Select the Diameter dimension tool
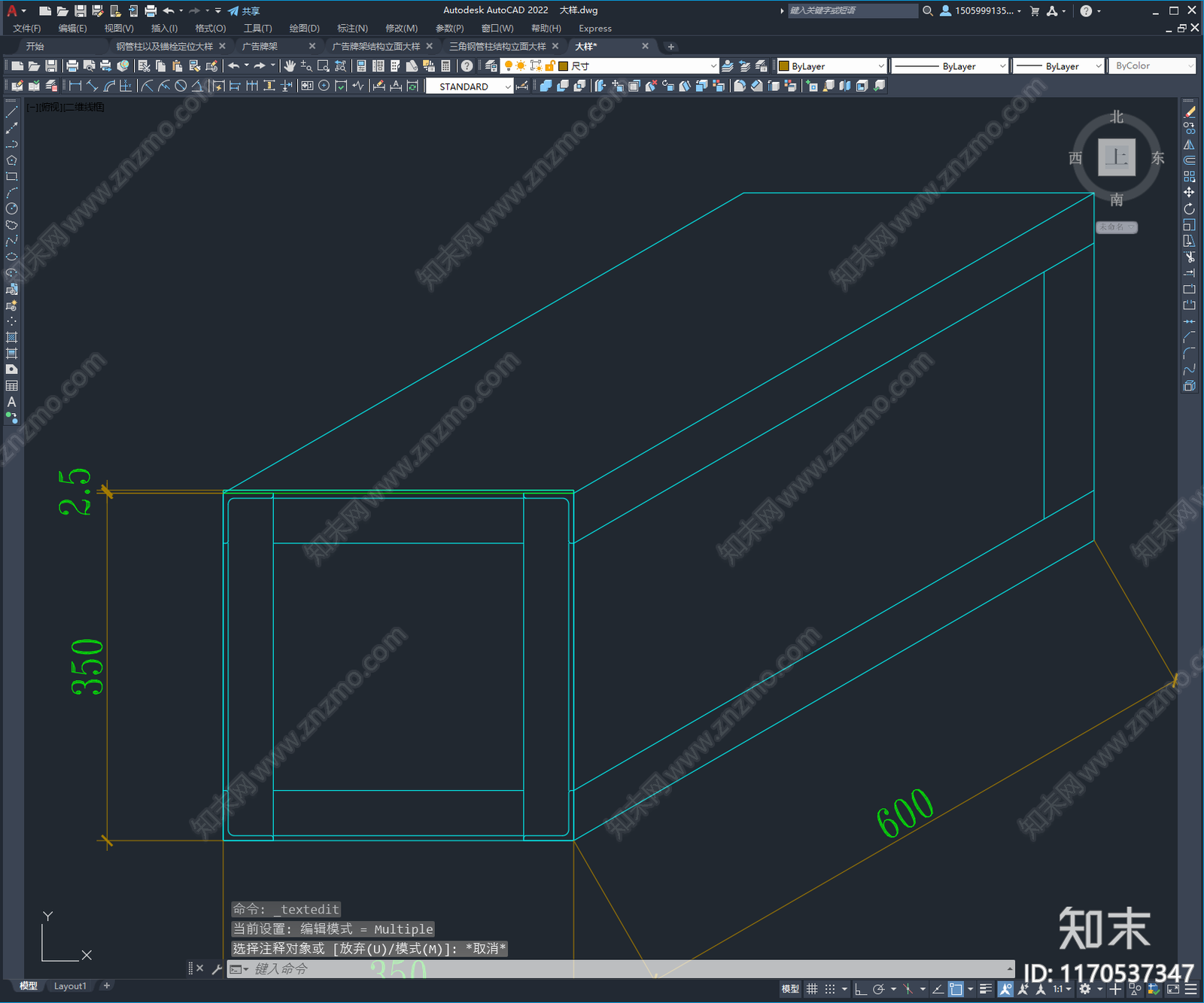Viewport: 1204px width, 1003px height. coord(181,86)
